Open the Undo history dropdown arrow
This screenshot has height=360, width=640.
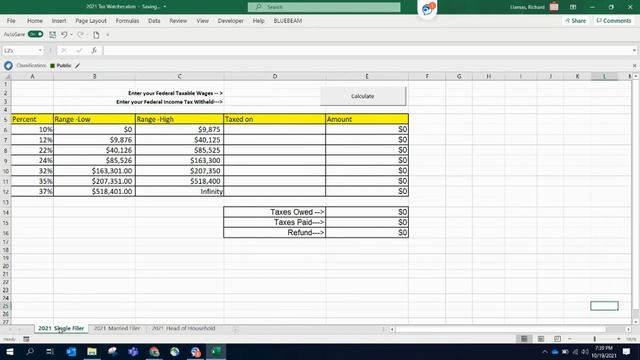point(71,35)
